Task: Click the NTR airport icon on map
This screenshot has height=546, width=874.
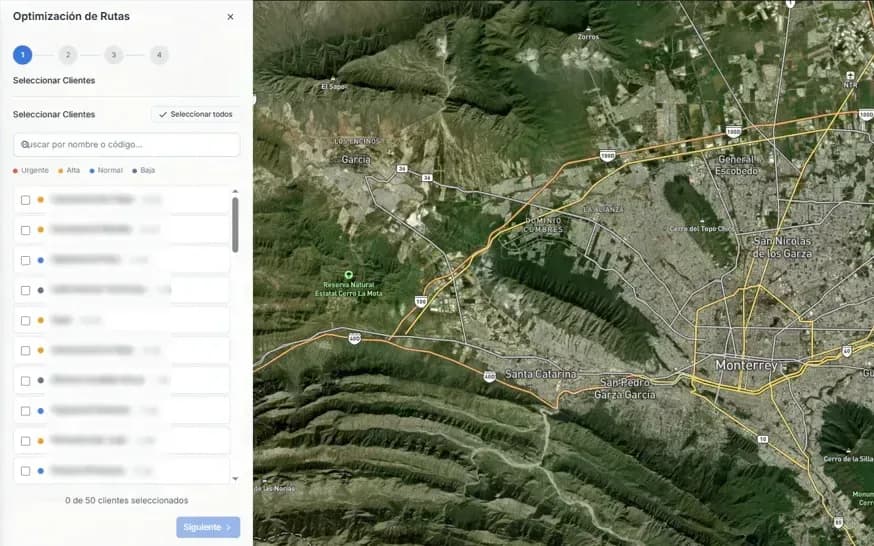Action: [x=850, y=76]
